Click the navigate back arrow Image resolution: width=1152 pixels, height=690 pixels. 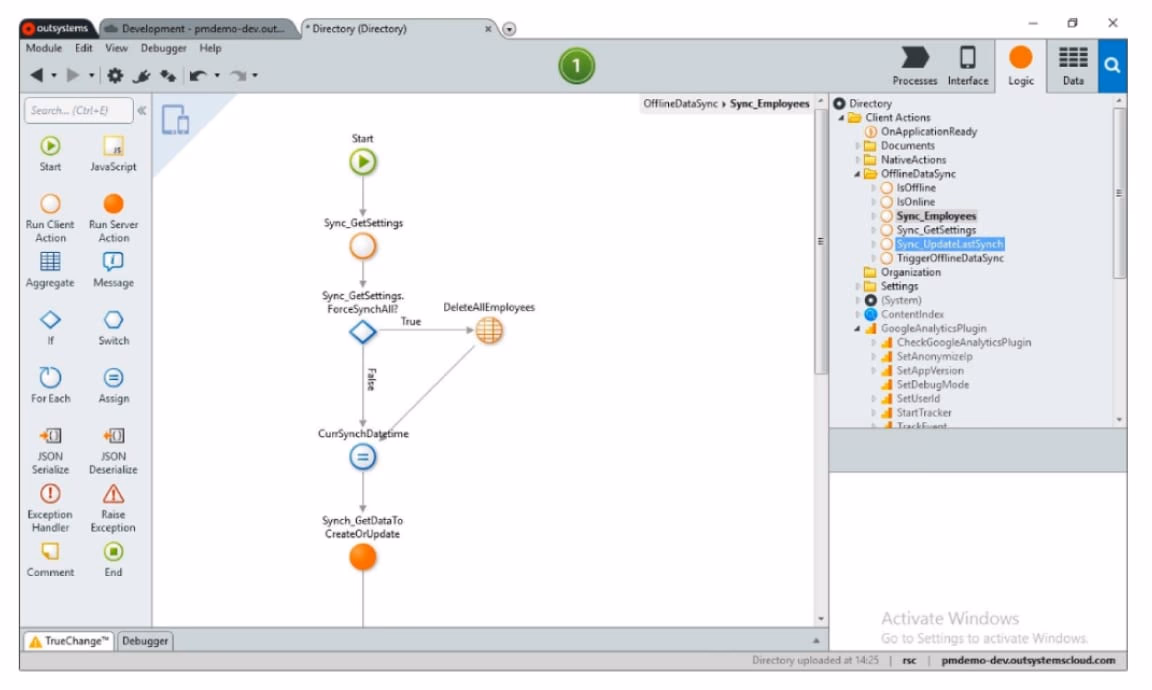point(36,75)
